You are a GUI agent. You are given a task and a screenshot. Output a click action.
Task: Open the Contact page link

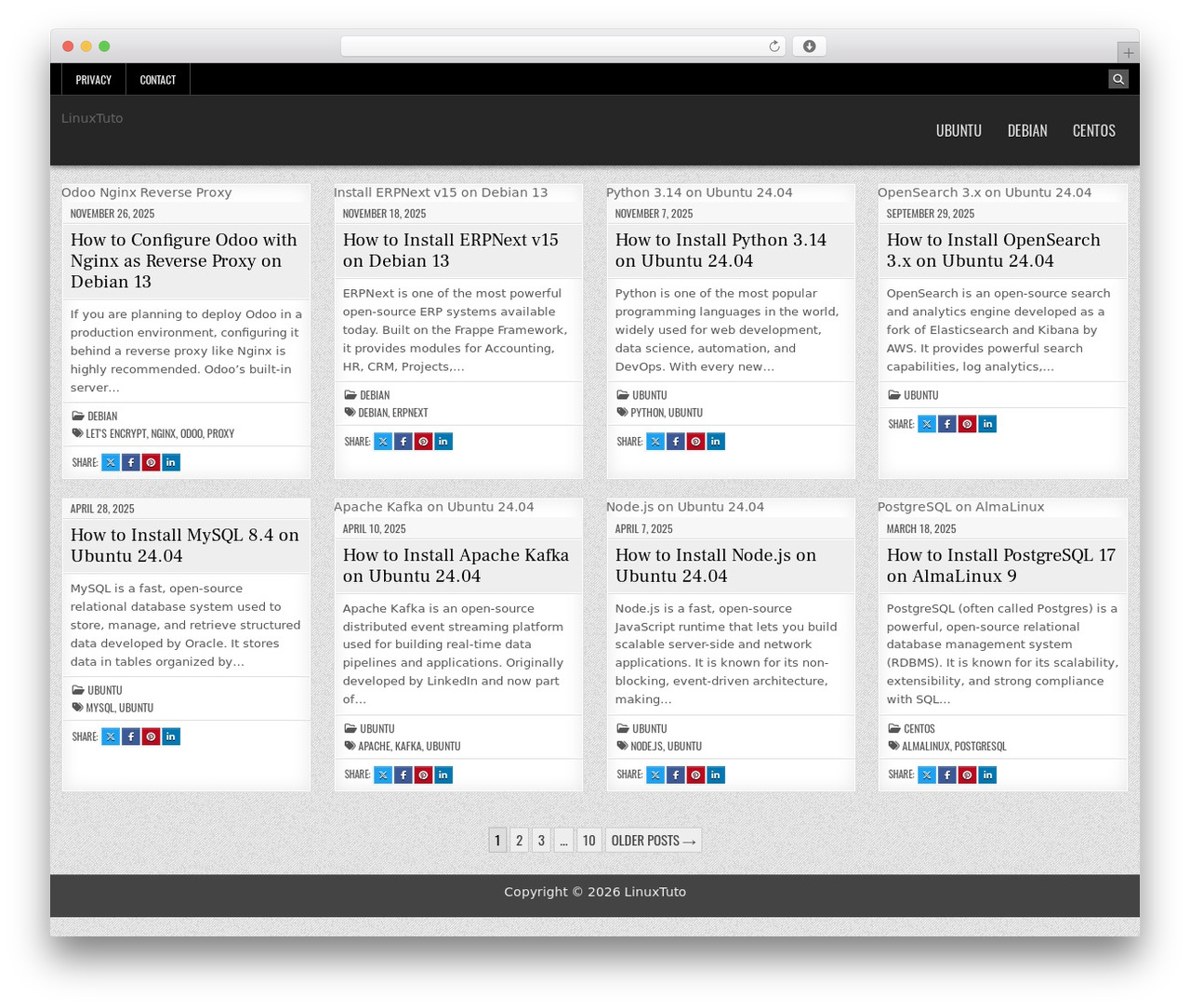click(x=158, y=80)
